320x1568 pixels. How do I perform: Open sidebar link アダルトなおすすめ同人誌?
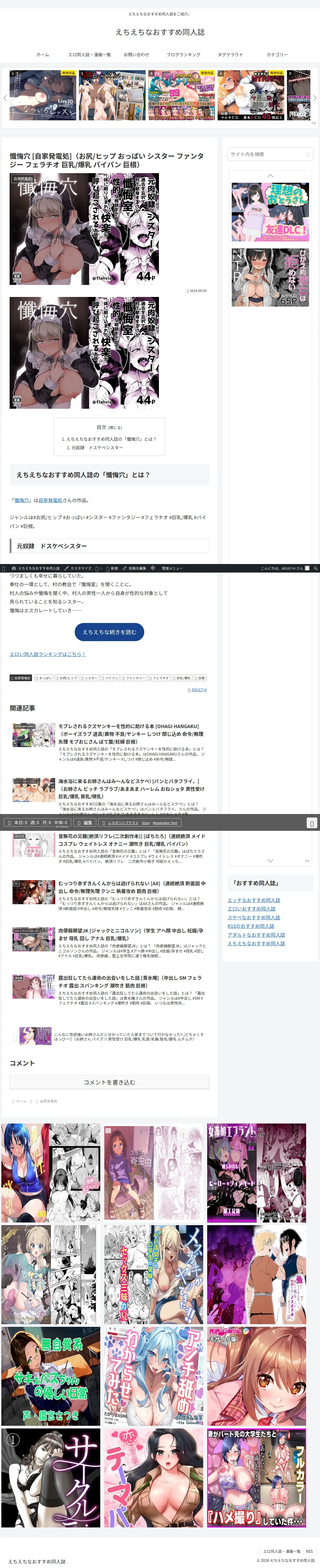[256, 935]
